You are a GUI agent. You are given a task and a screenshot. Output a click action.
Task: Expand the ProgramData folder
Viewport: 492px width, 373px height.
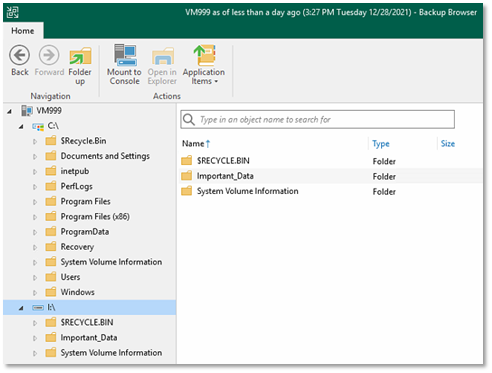[x=35, y=232]
